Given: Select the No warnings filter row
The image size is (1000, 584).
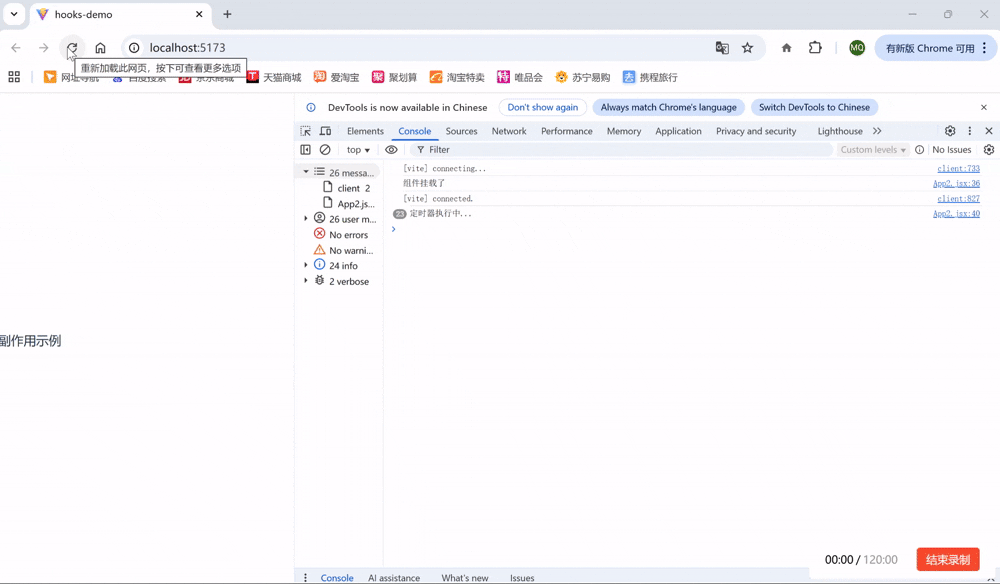Looking at the screenshot, I should tap(343, 250).
